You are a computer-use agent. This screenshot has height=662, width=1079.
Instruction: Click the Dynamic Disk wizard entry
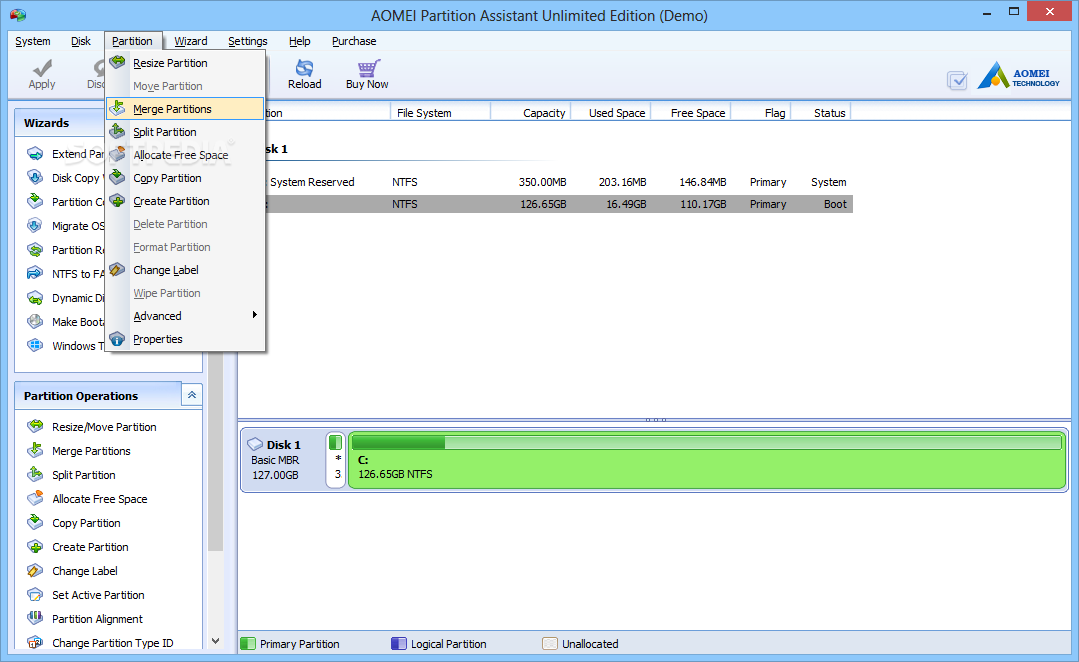point(65,298)
